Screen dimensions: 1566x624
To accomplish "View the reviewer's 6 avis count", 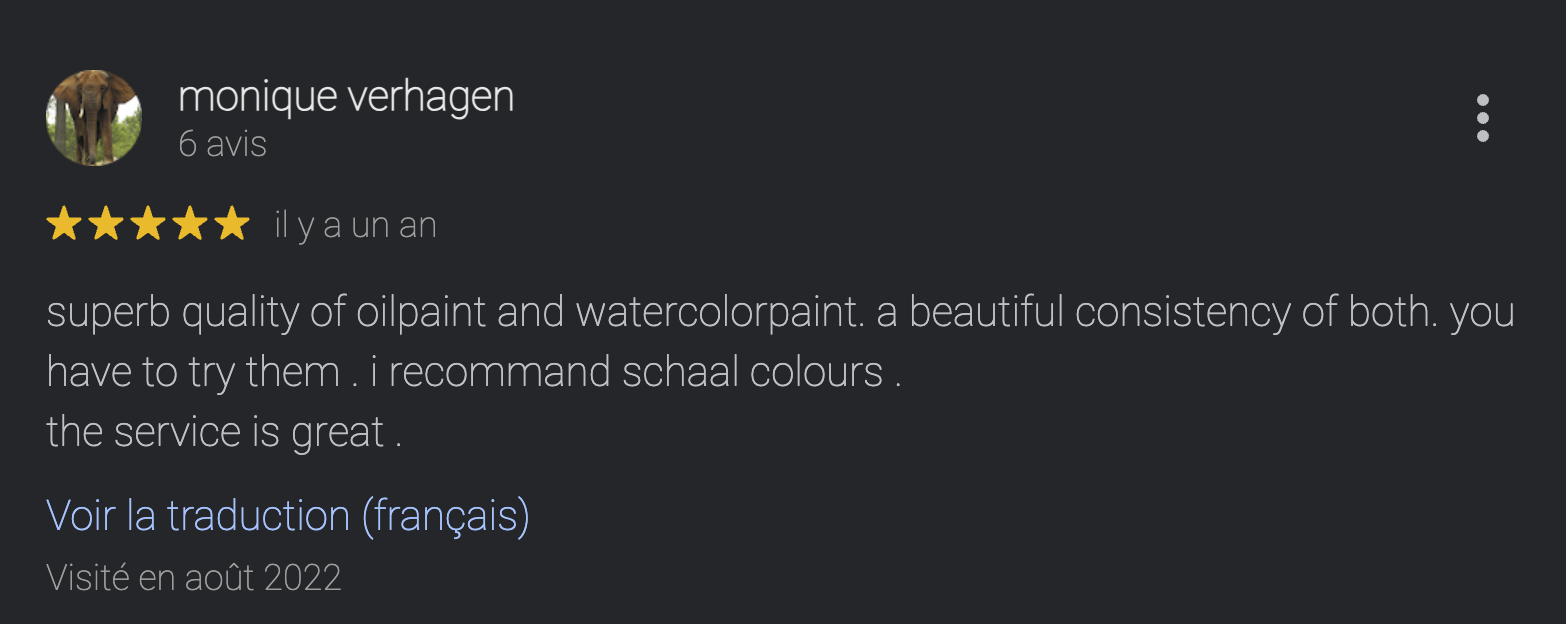I will pyautogui.click(x=222, y=144).
